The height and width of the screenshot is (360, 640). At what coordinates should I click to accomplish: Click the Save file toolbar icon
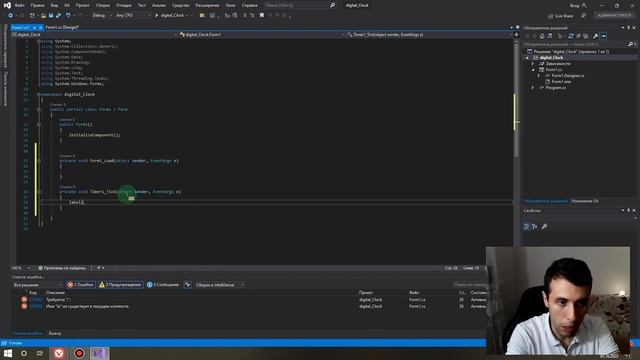click(x=51, y=16)
